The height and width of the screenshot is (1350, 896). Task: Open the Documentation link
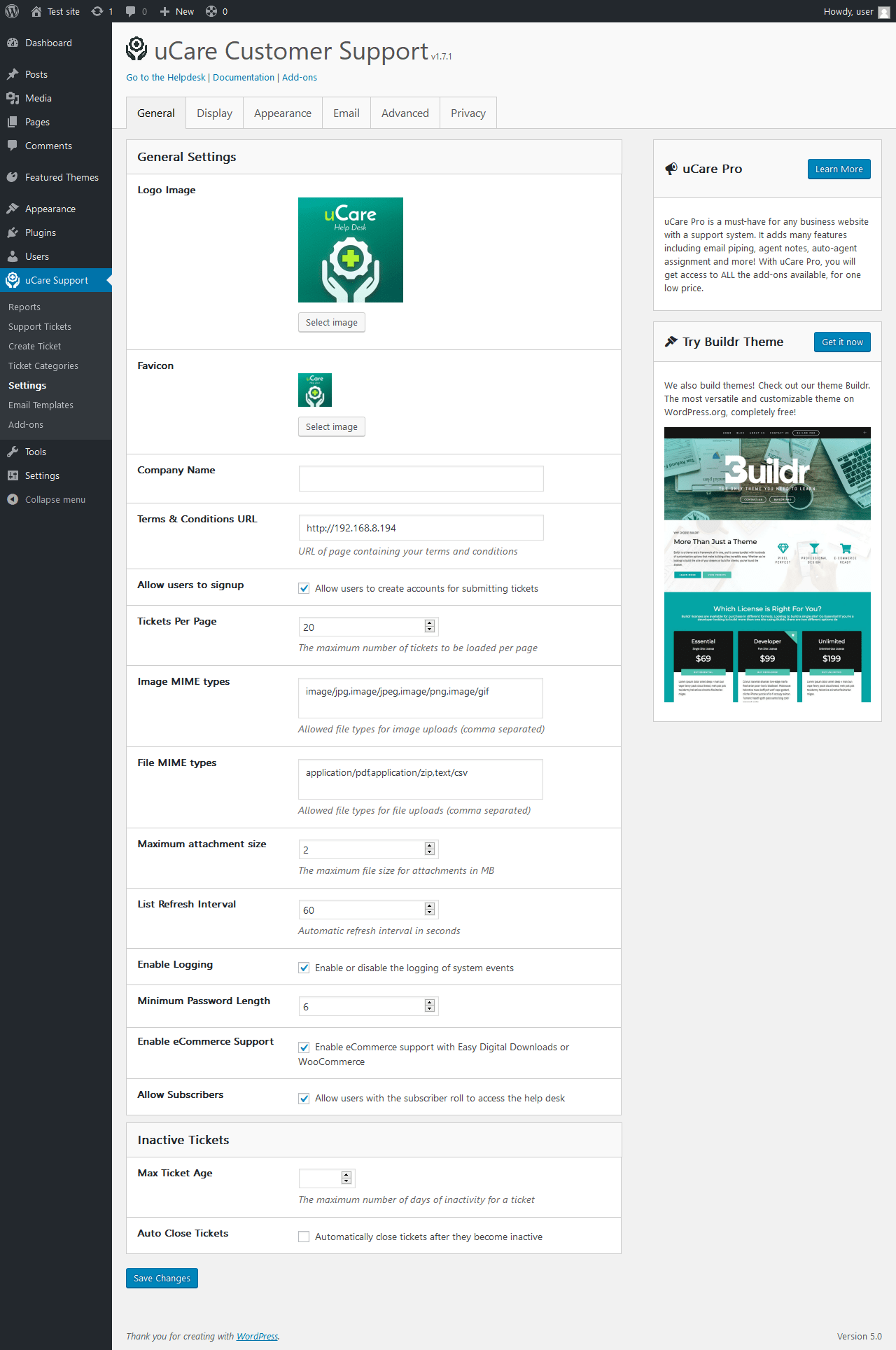[x=244, y=78]
